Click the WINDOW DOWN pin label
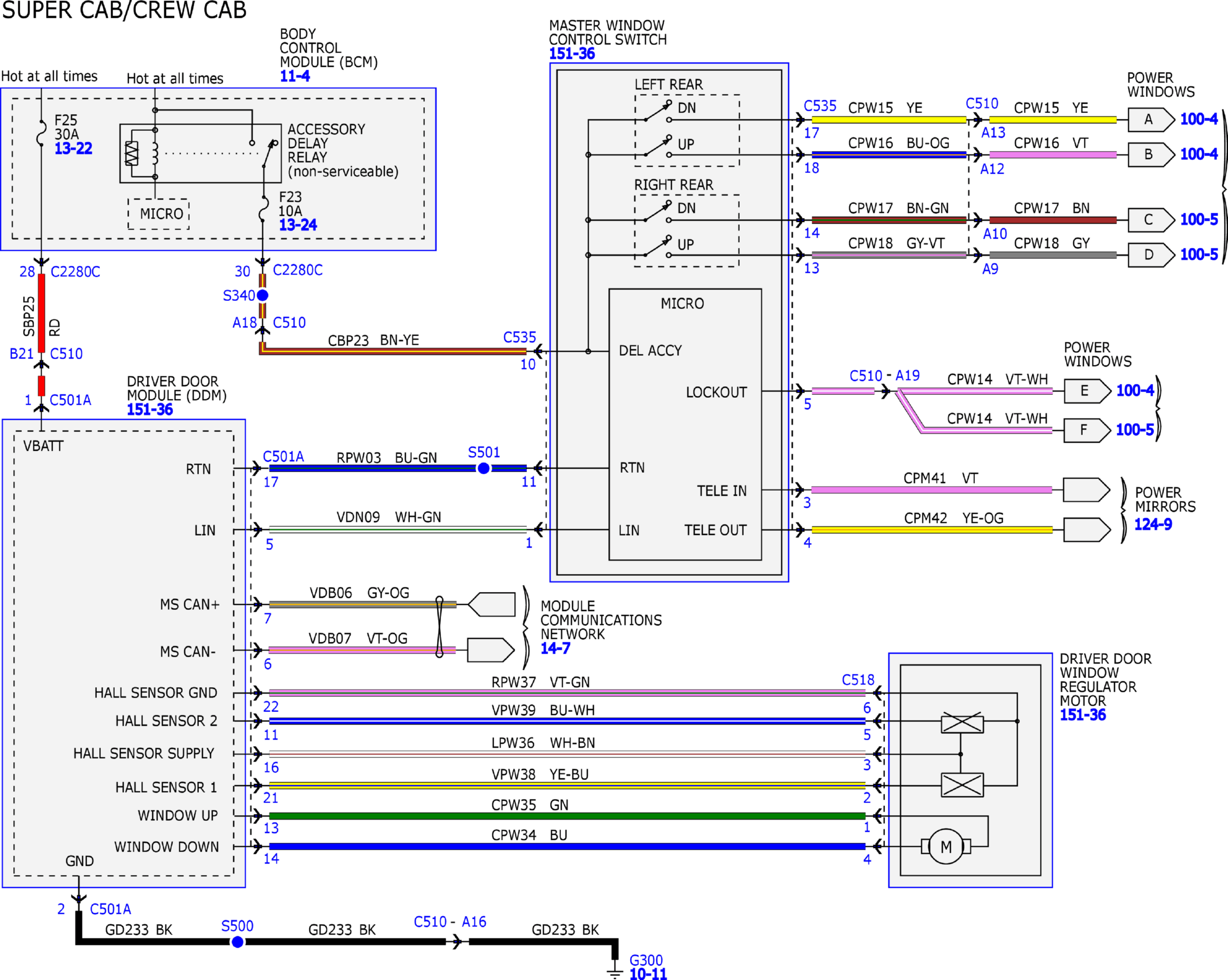Screen dimensions: 1228x980 pyautogui.click(x=167, y=847)
